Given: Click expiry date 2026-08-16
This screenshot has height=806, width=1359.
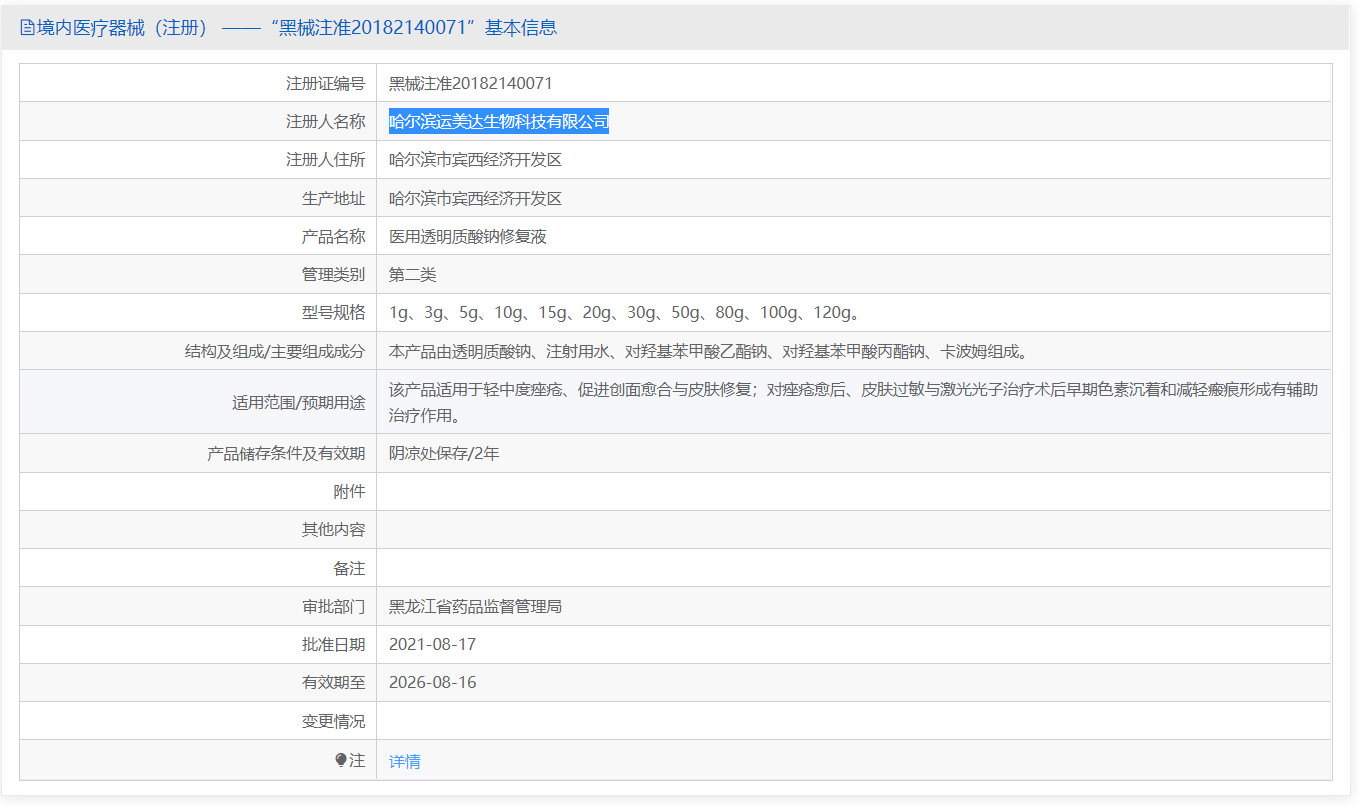Looking at the screenshot, I should (433, 683).
